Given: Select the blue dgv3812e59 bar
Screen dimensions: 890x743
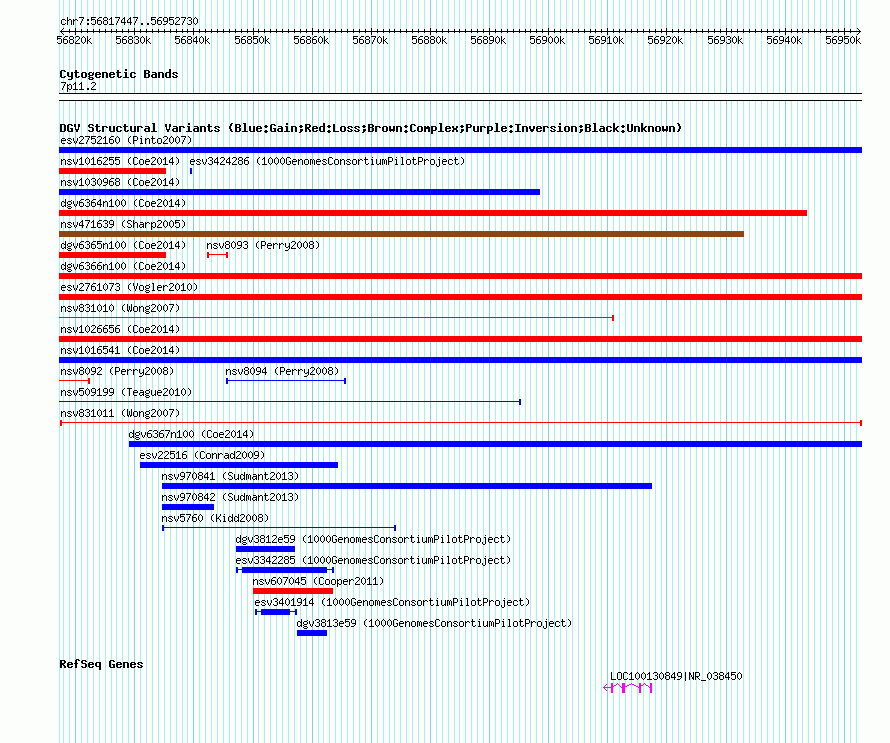Looking at the screenshot, I should (x=265, y=549).
